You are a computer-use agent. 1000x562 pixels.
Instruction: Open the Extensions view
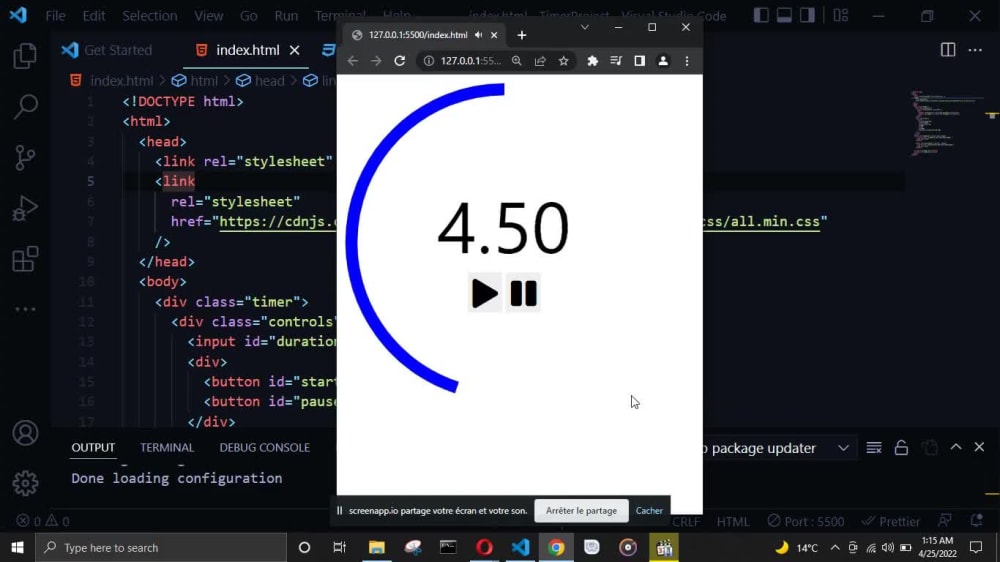pyautogui.click(x=25, y=259)
